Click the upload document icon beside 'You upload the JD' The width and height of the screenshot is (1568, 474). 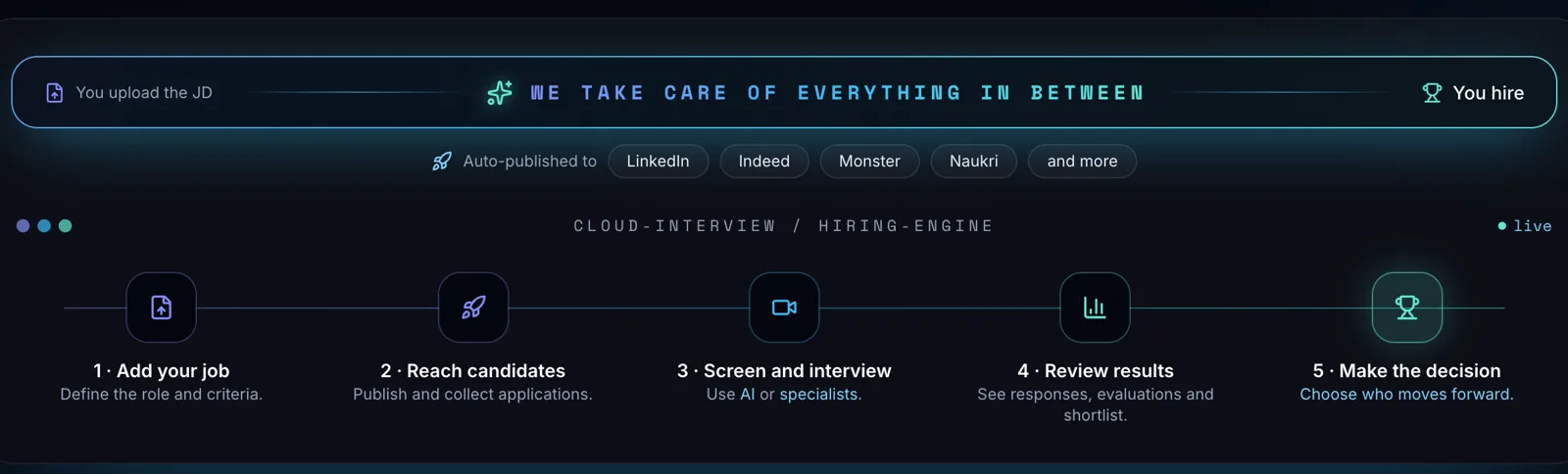[55, 93]
